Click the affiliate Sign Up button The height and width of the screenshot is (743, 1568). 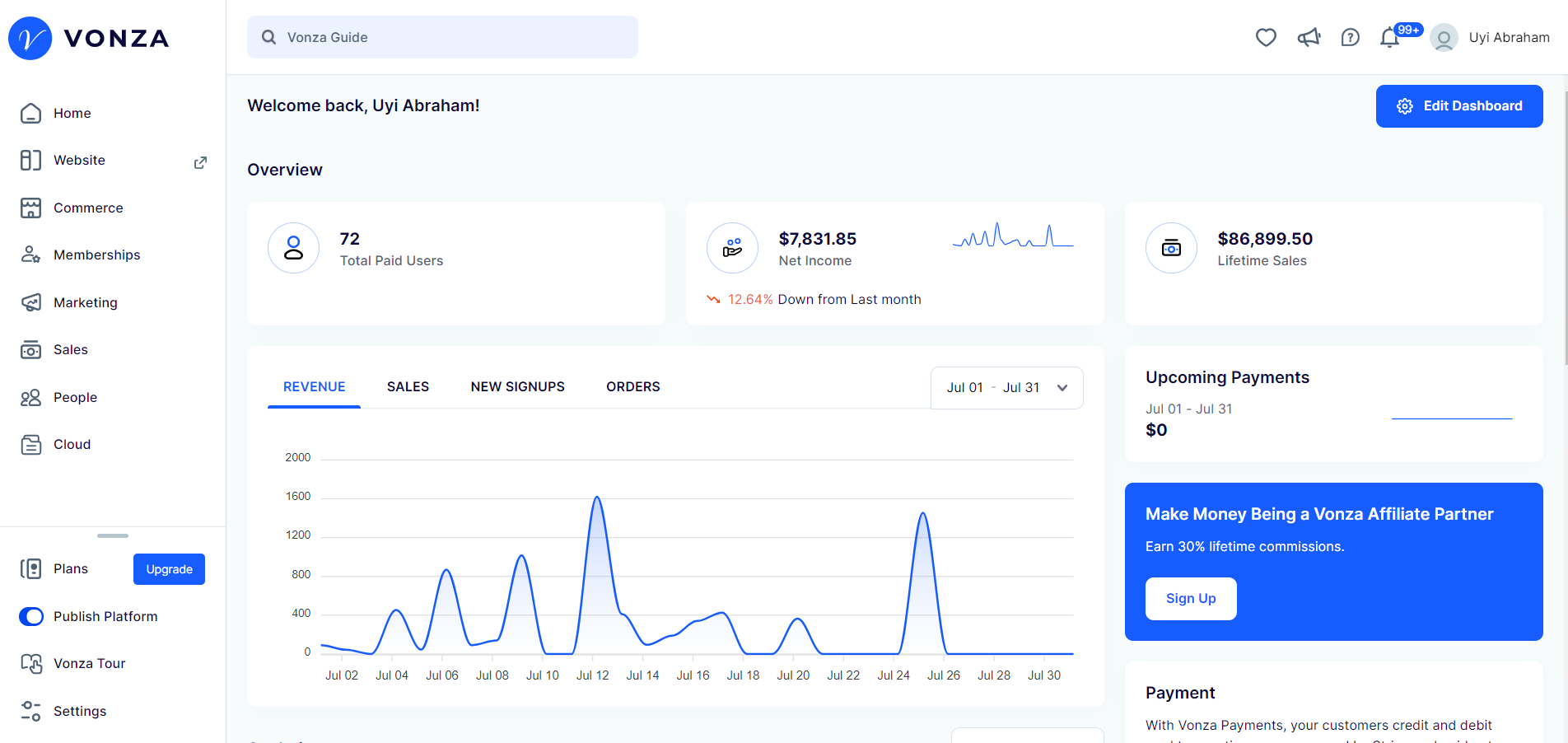[1191, 599]
